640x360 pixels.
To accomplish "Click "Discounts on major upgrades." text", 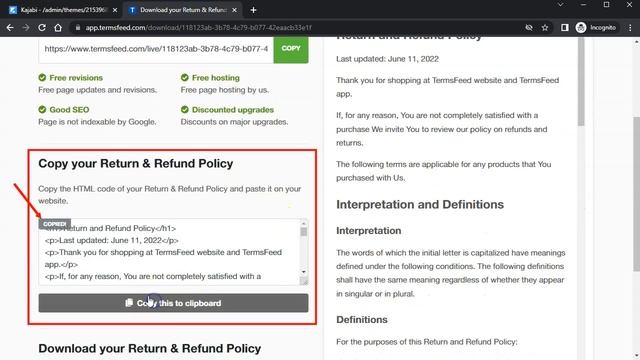I will (234, 122).
